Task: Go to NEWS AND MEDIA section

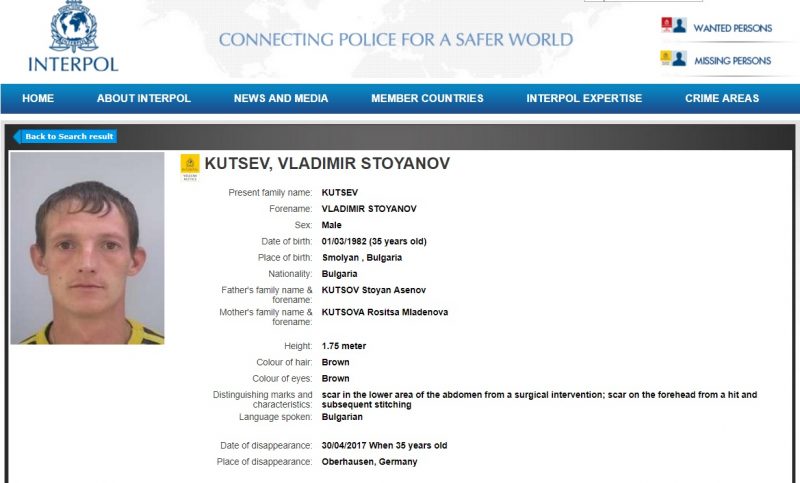Action: (281, 98)
